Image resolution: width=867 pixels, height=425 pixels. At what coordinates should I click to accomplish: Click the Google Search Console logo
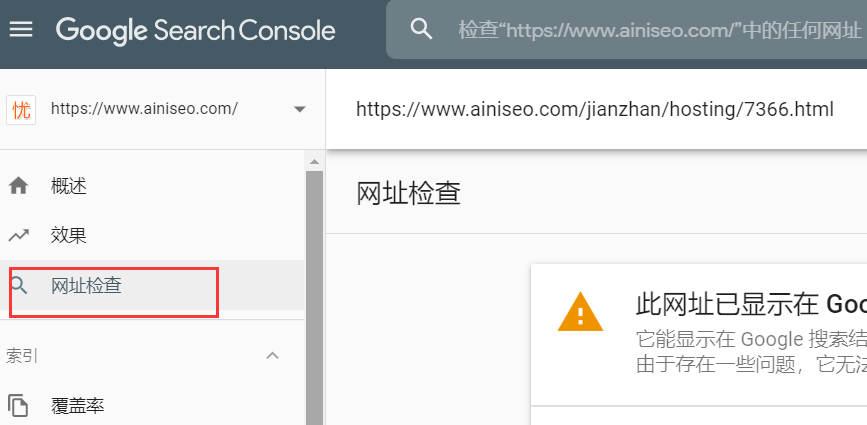pyautogui.click(x=195, y=30)
